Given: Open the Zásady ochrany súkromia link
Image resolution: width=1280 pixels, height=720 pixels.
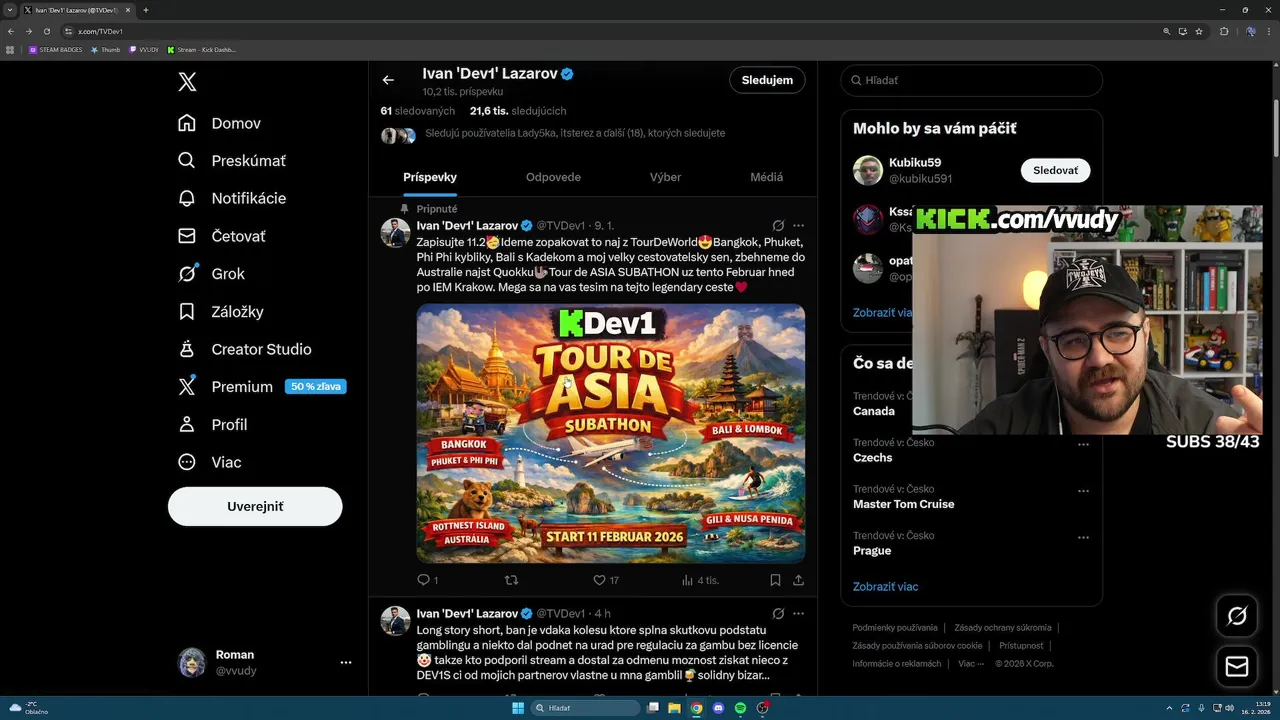Looking at the screenshot, I should click(x=1003, y=628).
